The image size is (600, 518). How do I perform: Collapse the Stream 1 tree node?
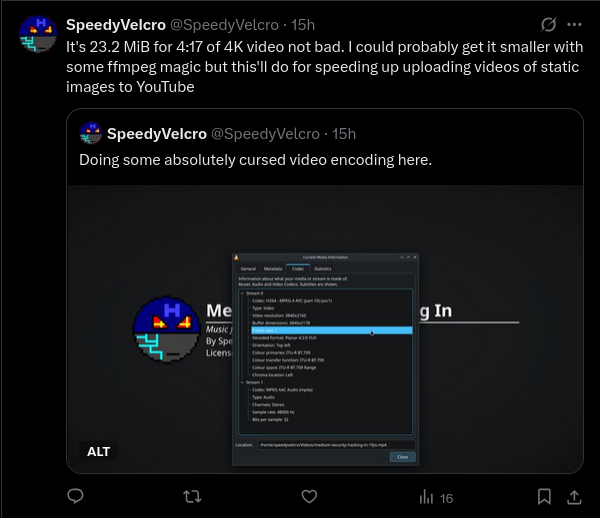point(241,381)
